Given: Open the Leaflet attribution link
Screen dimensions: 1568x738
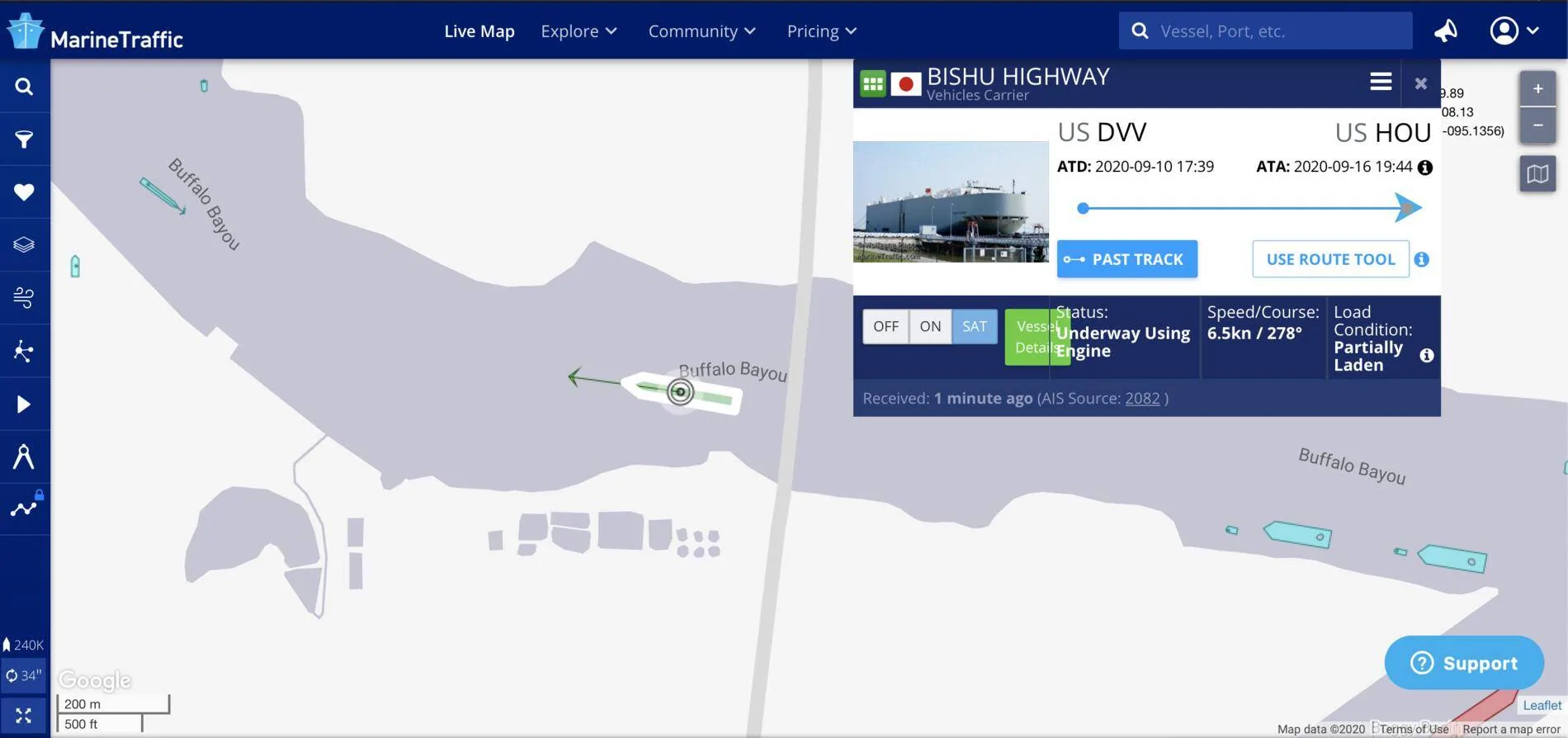Looking at the screenshot, I should point(1542,705).
